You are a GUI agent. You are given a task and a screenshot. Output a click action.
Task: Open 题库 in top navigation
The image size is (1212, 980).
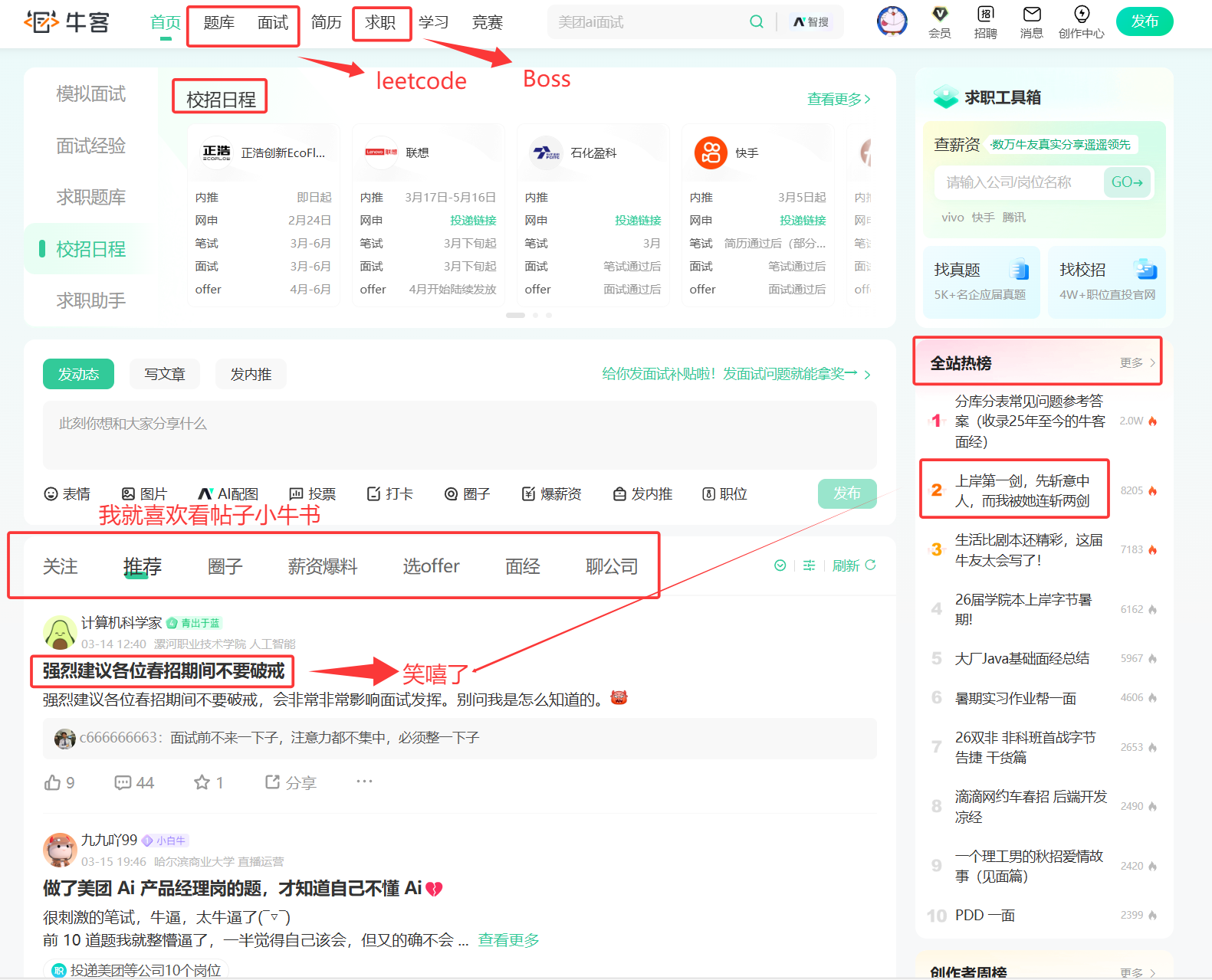coord(219,22)
